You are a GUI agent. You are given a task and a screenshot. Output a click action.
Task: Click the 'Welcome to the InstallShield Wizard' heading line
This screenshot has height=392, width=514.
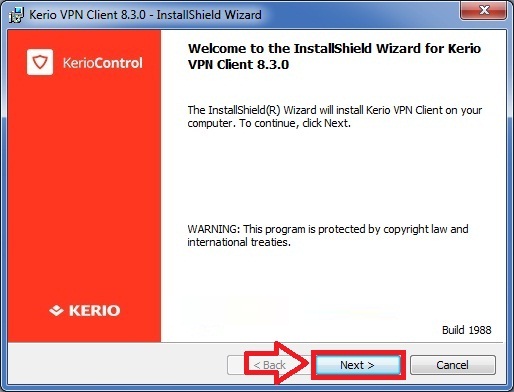coord(334,49)
